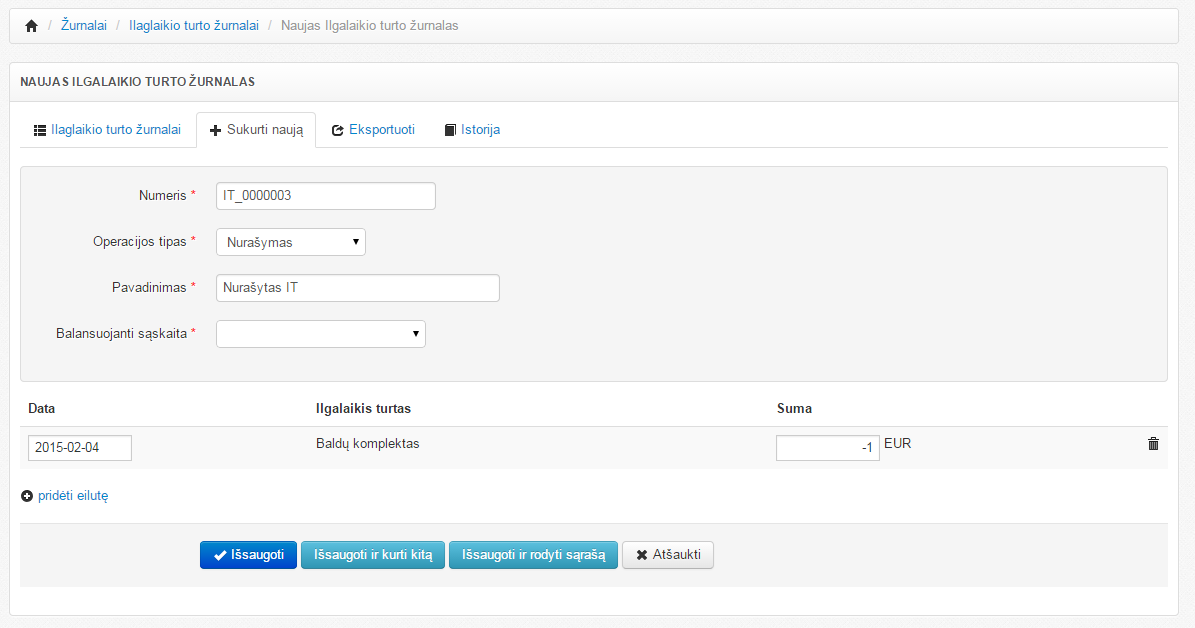Click the export icon on Eksportuoti tab
Screen dimensions: 1195x628
[x=338, y=130]
